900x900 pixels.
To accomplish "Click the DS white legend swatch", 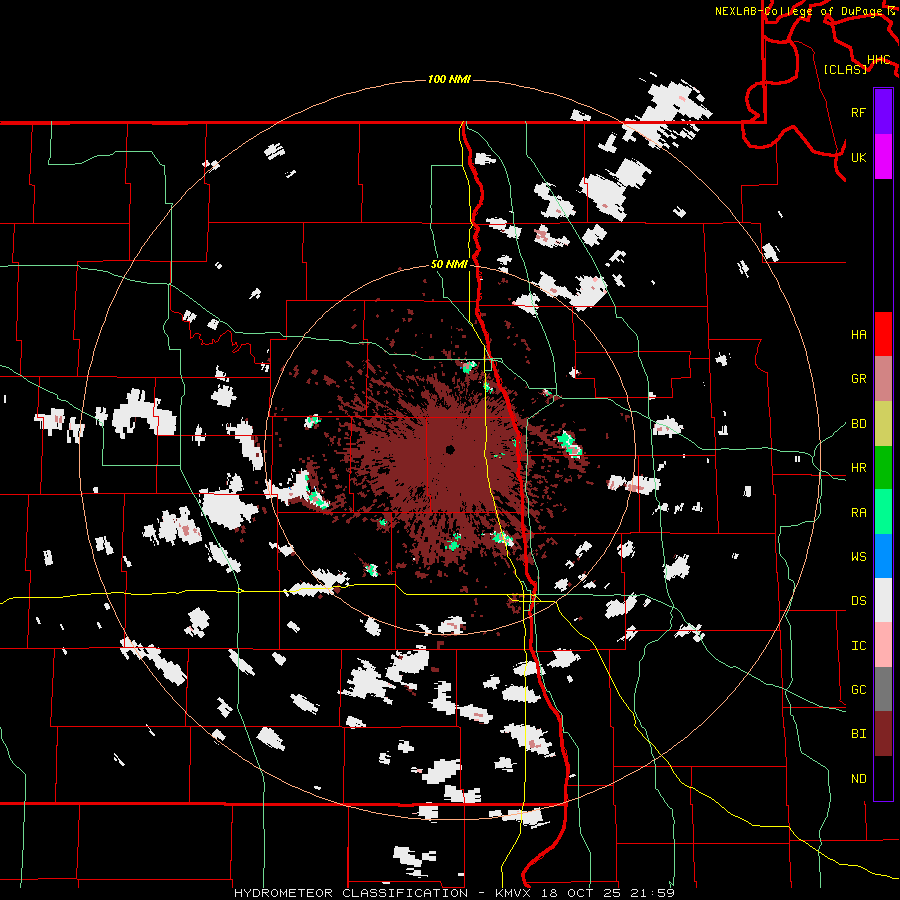I will [883, 600].
